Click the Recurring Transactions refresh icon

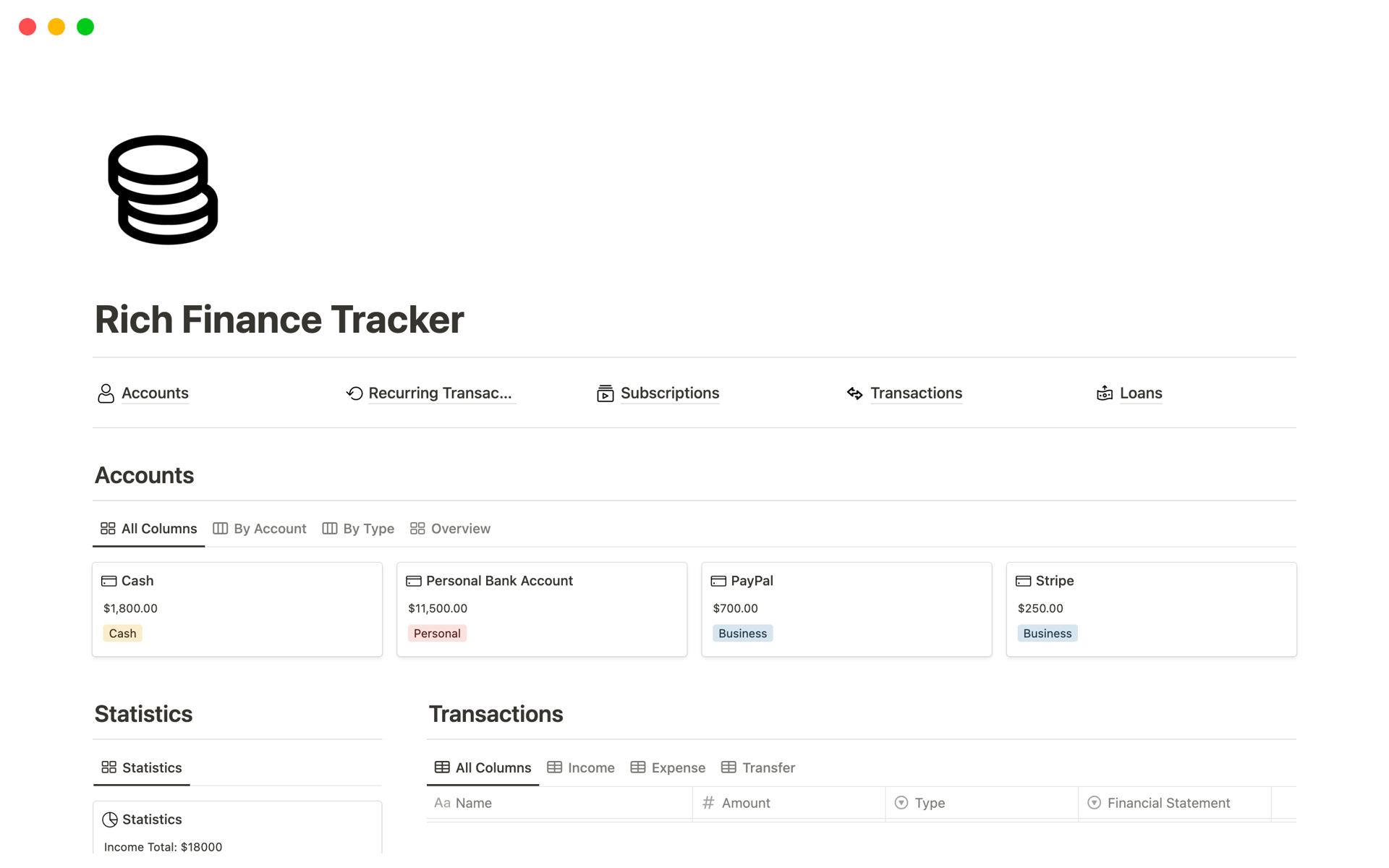point(354,393)
